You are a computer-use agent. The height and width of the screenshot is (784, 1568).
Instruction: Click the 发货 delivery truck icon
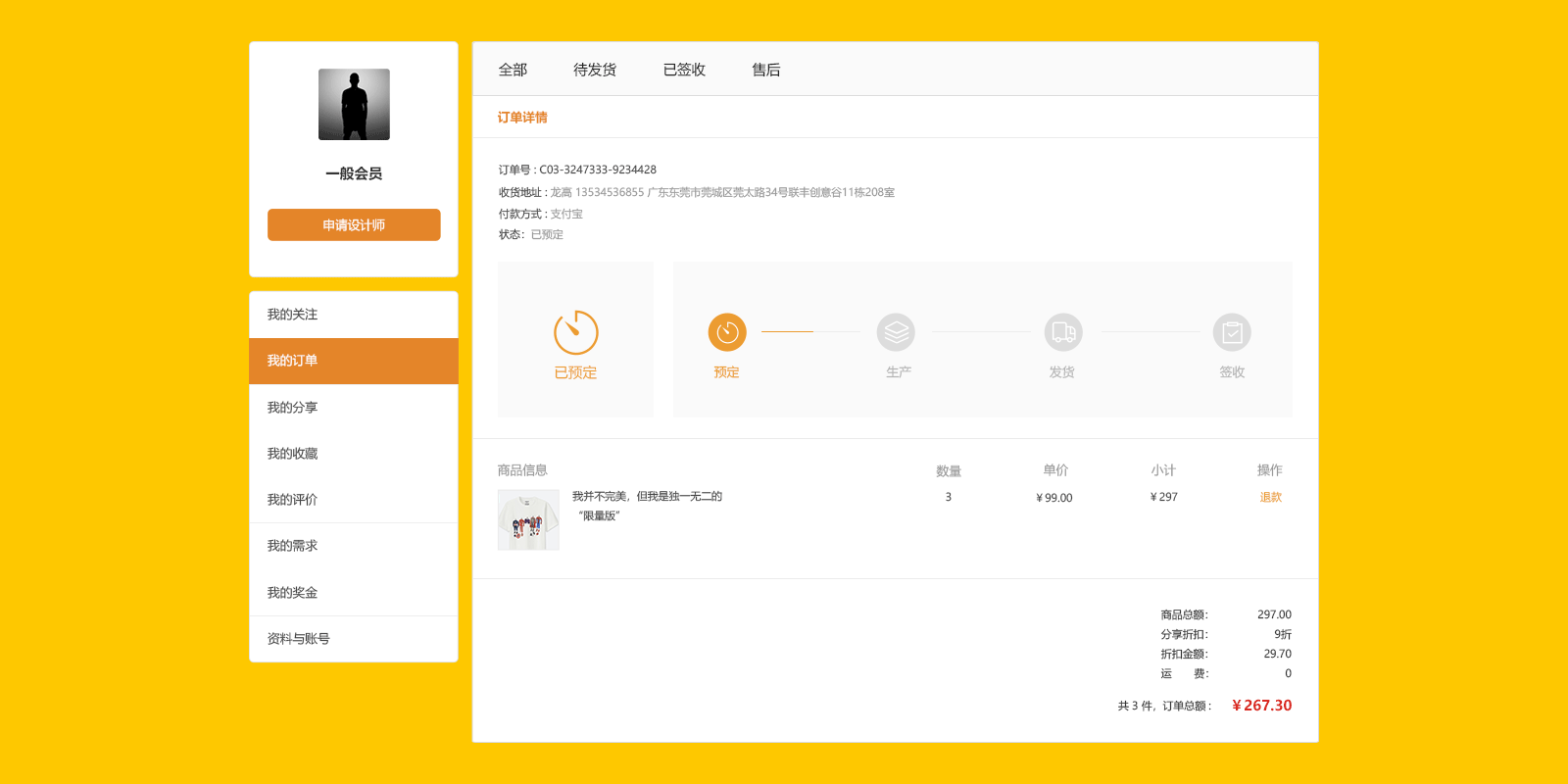click(1063, 333)
